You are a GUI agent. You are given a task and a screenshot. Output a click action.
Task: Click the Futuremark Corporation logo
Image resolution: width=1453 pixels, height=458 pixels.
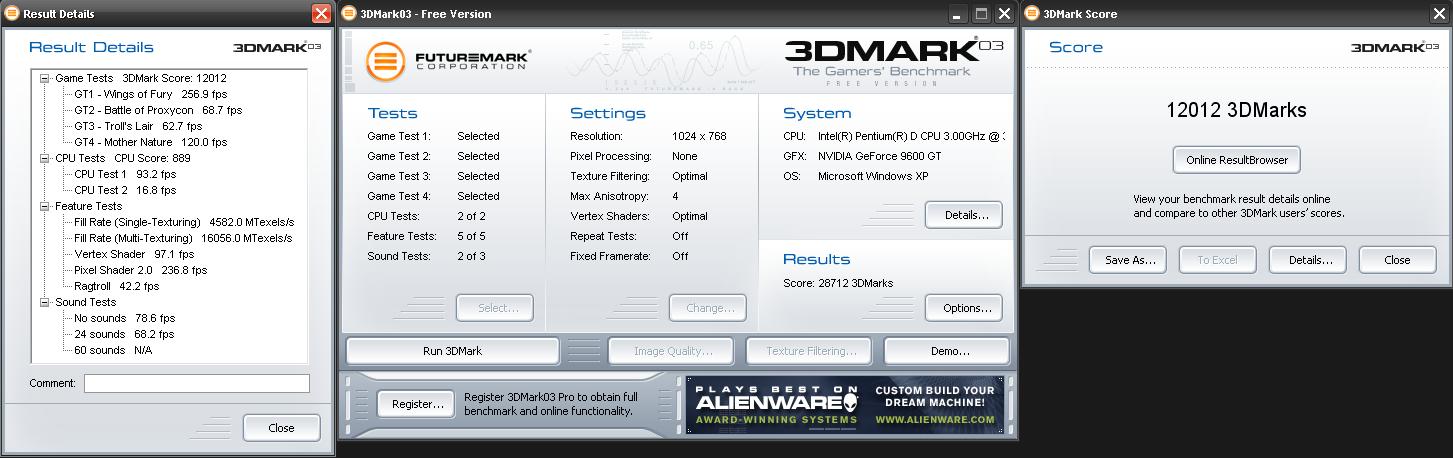point(448,61)
